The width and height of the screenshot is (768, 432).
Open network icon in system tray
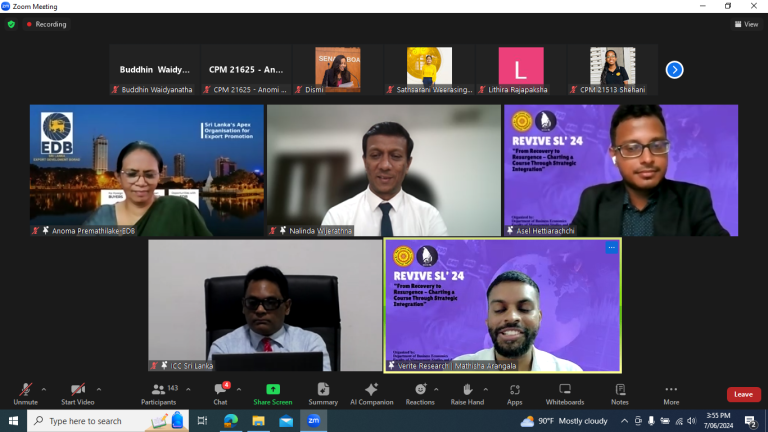pyautogui.click(x=679, y=421)
